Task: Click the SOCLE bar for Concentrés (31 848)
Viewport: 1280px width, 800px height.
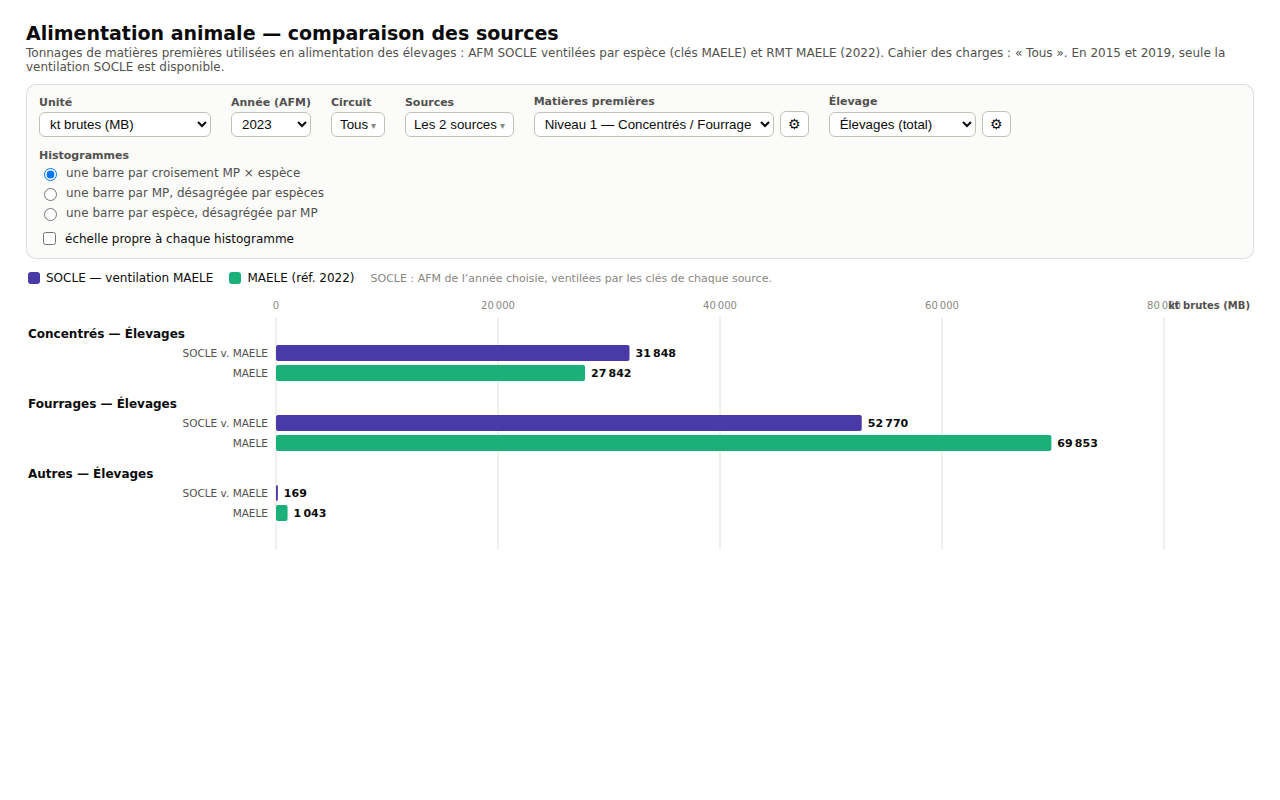Action: (453, 353)
